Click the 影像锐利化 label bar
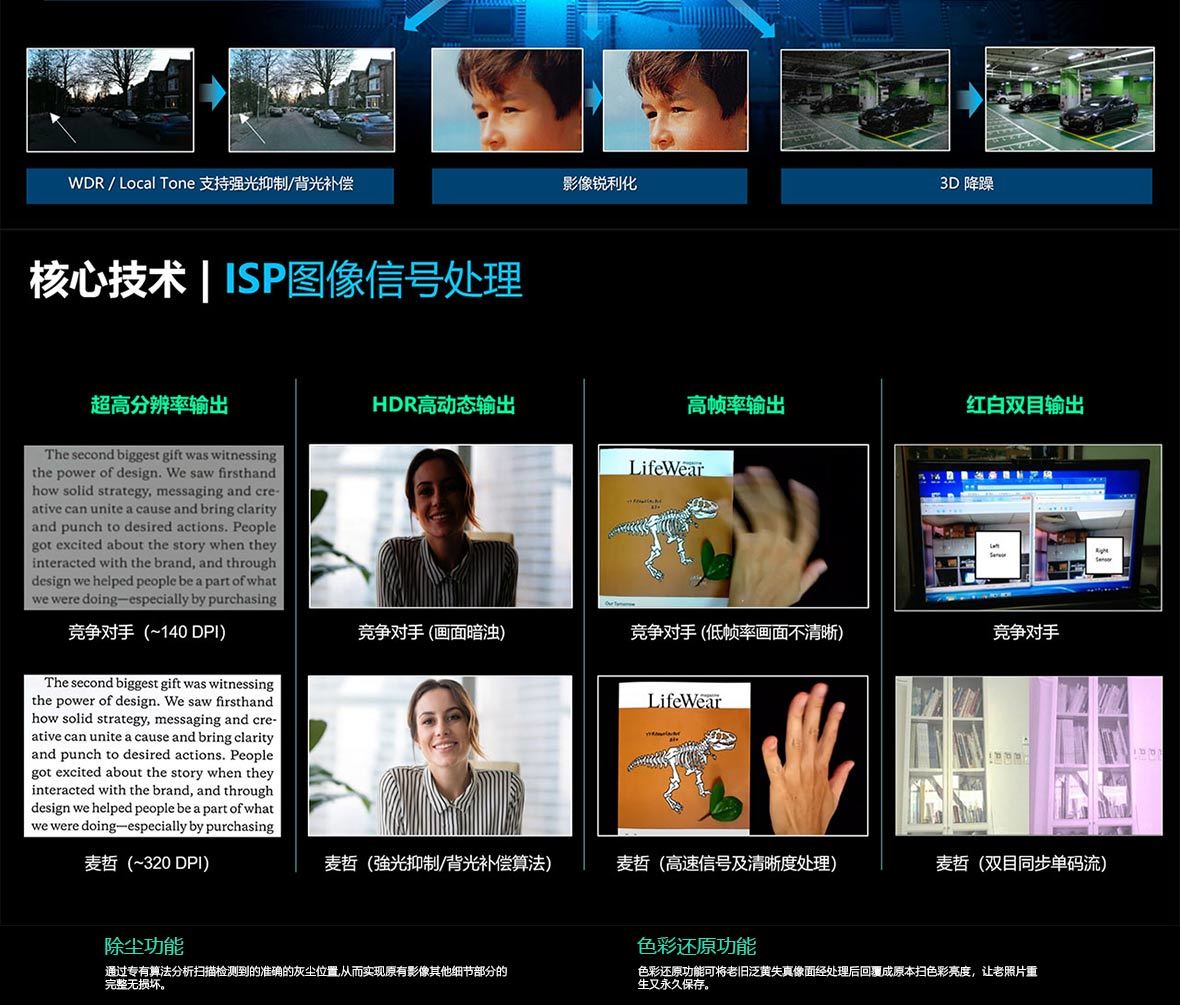The height and width of the screenshot is (1005, 1180). click(x=589, y=185)
